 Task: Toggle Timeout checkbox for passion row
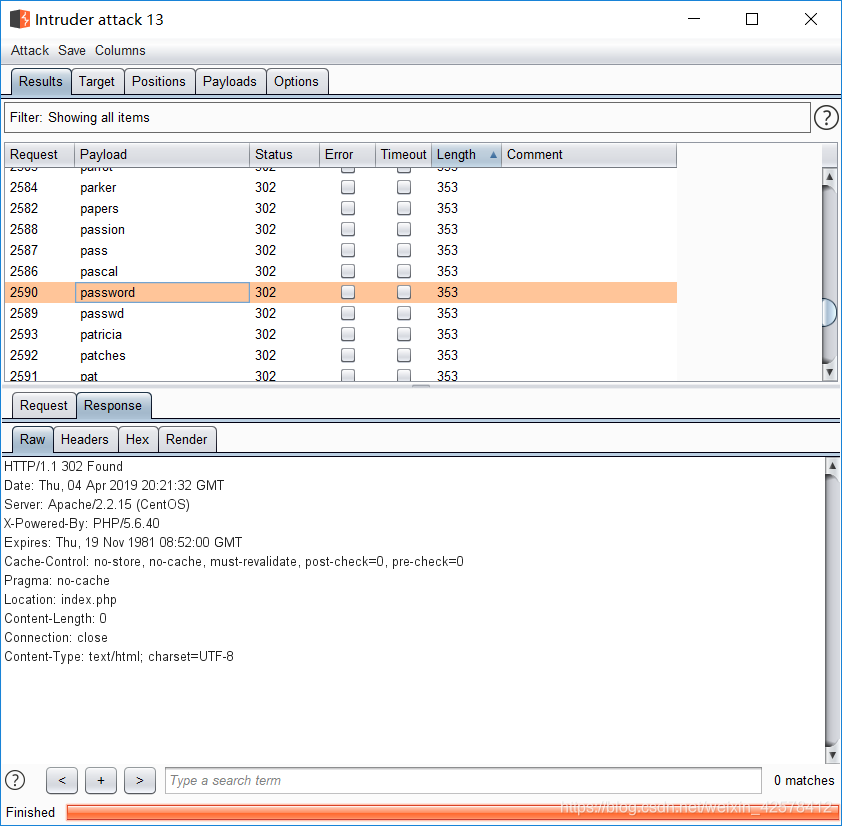[x=404, y=229]
